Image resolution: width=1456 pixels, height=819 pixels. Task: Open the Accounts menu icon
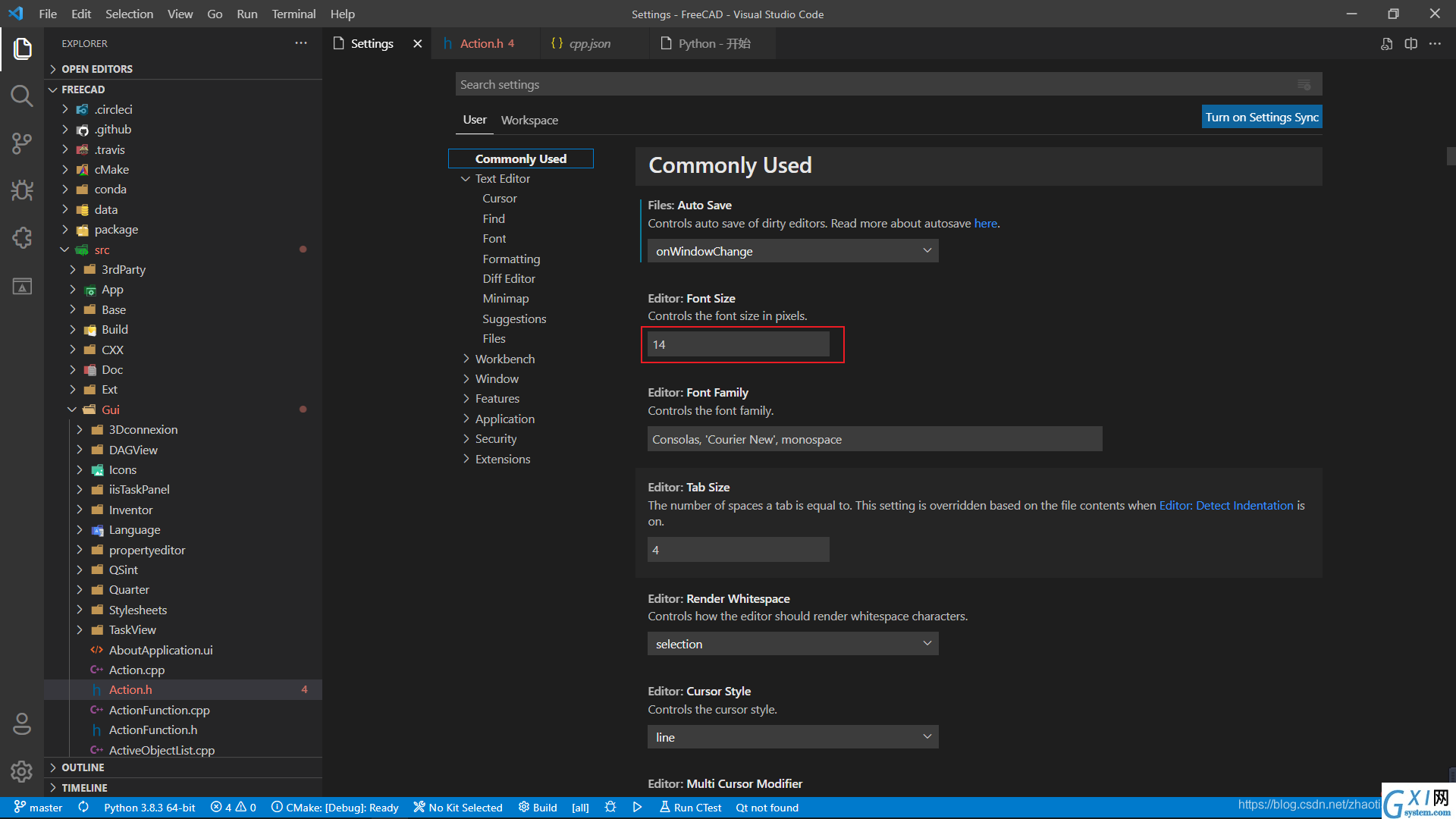tap(22, 724)
